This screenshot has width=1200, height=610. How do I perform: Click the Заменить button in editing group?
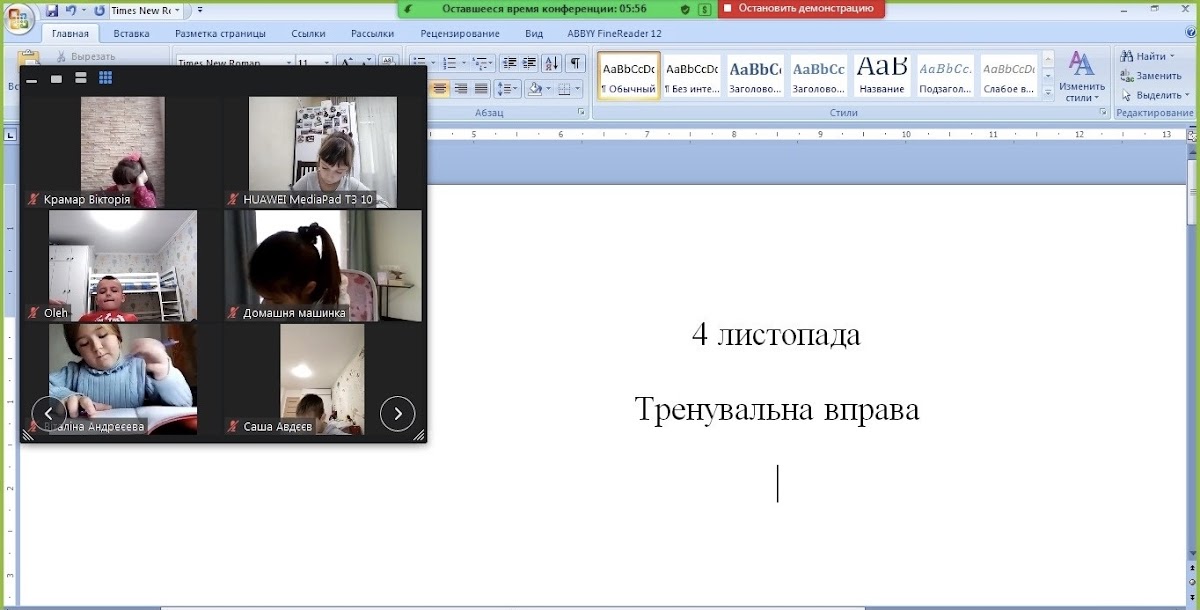(1157, 75)
